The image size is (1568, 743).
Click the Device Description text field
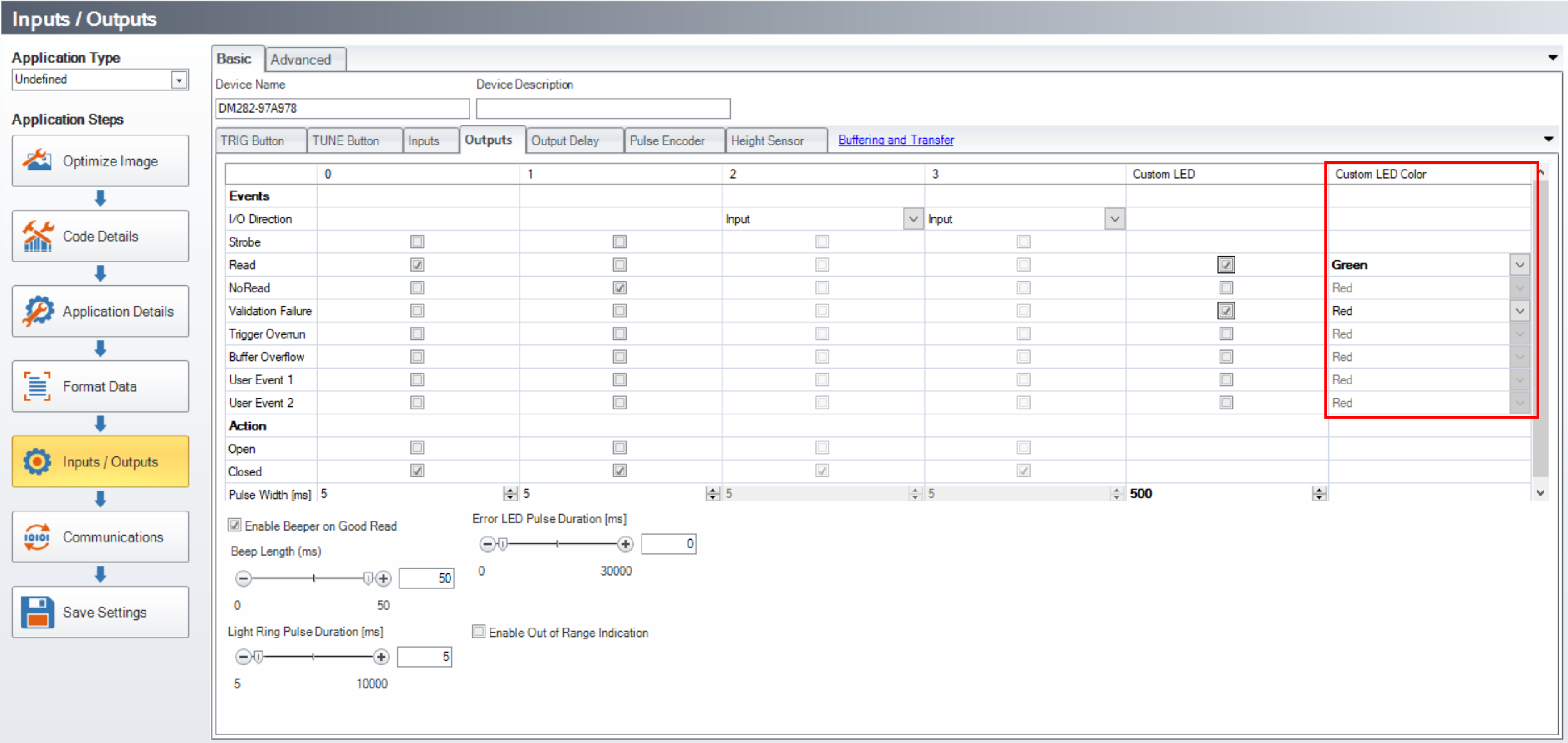[603, 108]
